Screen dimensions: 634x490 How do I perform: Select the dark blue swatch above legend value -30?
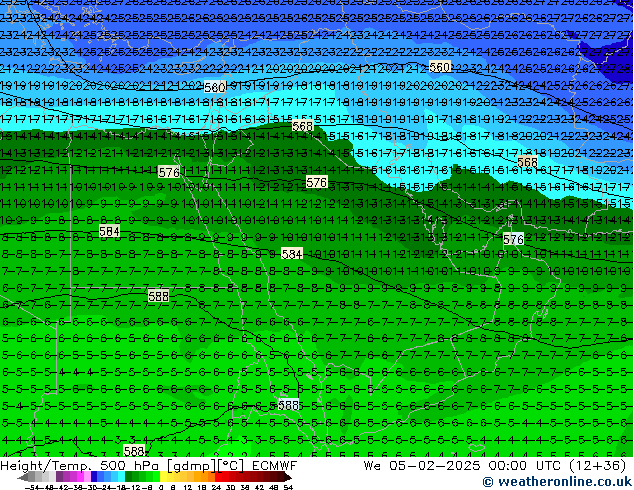94,476
